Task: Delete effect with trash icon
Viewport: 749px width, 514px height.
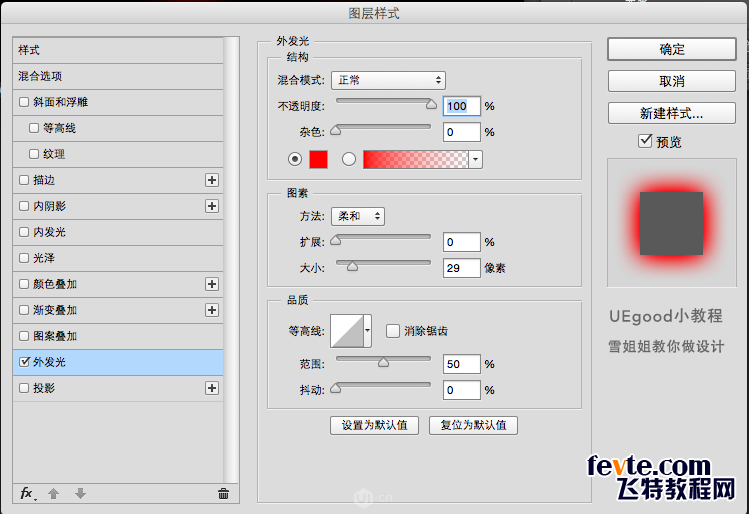Action: click(223, 493)
